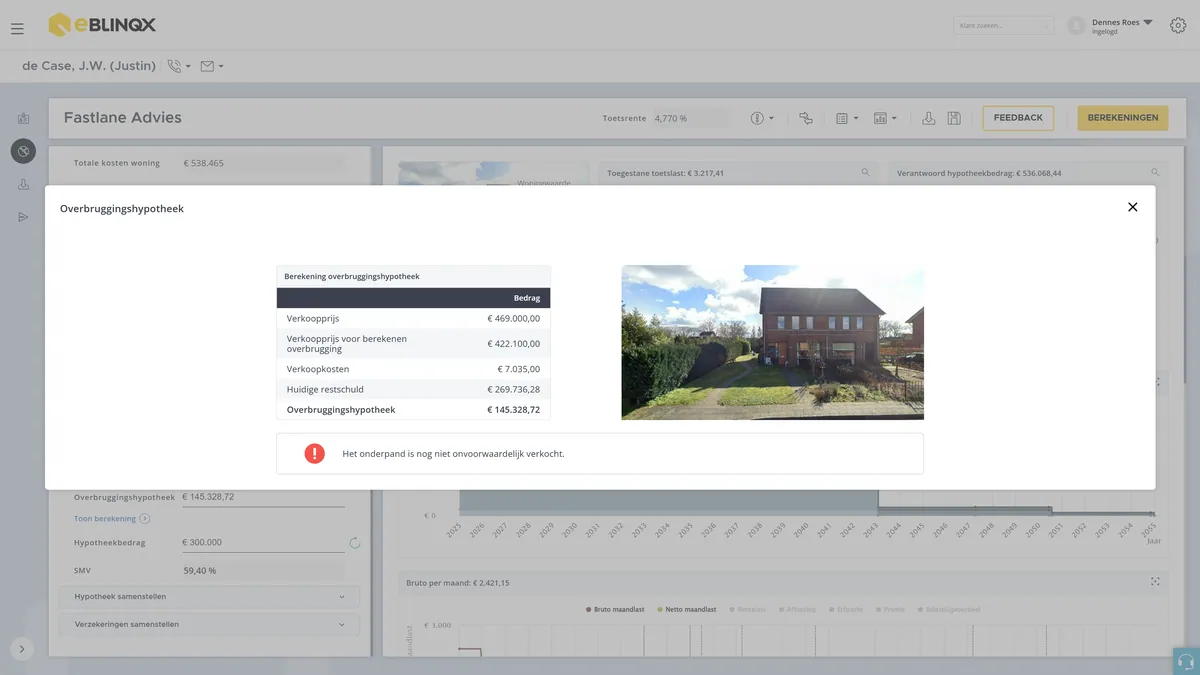Image resolution: width=1200 pixels, height=675 pixels.
Task: Open the customer card sidebar icon
Action: click(x=23, y=118)
